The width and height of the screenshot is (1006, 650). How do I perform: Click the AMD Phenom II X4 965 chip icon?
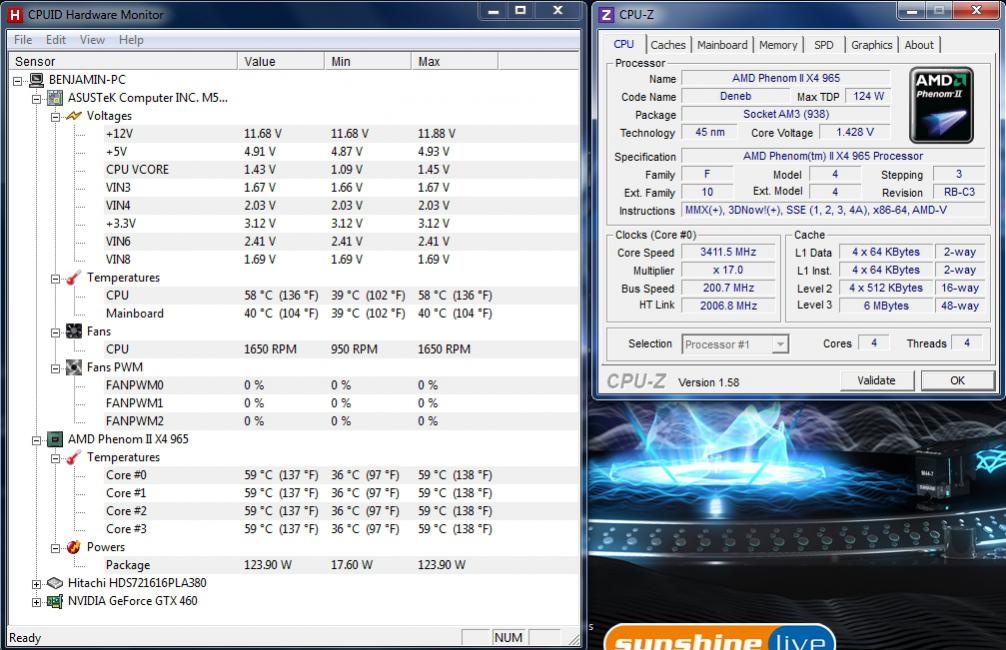pyautogui.click(x=55, y=440)
